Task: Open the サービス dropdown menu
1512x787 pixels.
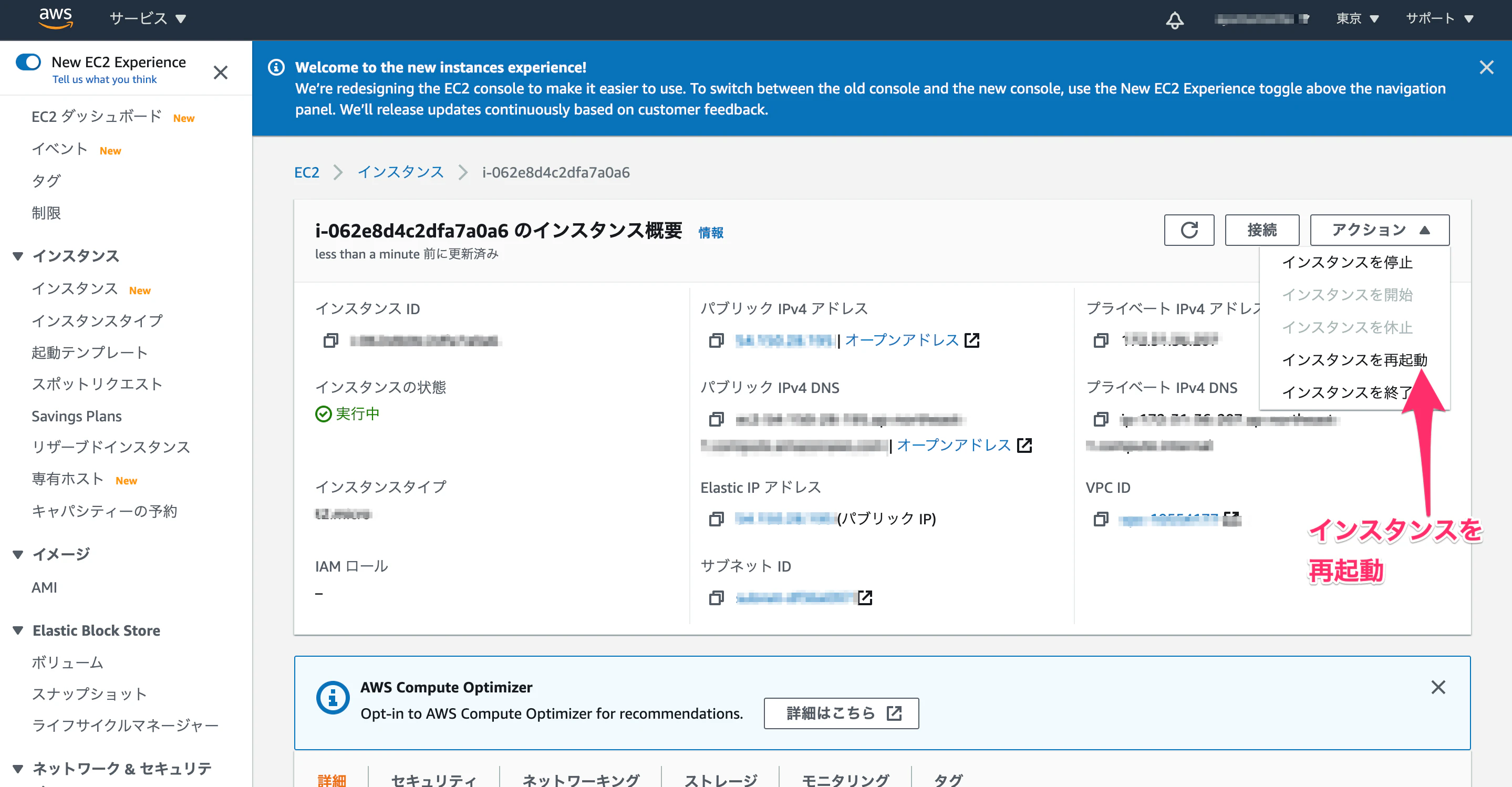Action: click(148, 19)
